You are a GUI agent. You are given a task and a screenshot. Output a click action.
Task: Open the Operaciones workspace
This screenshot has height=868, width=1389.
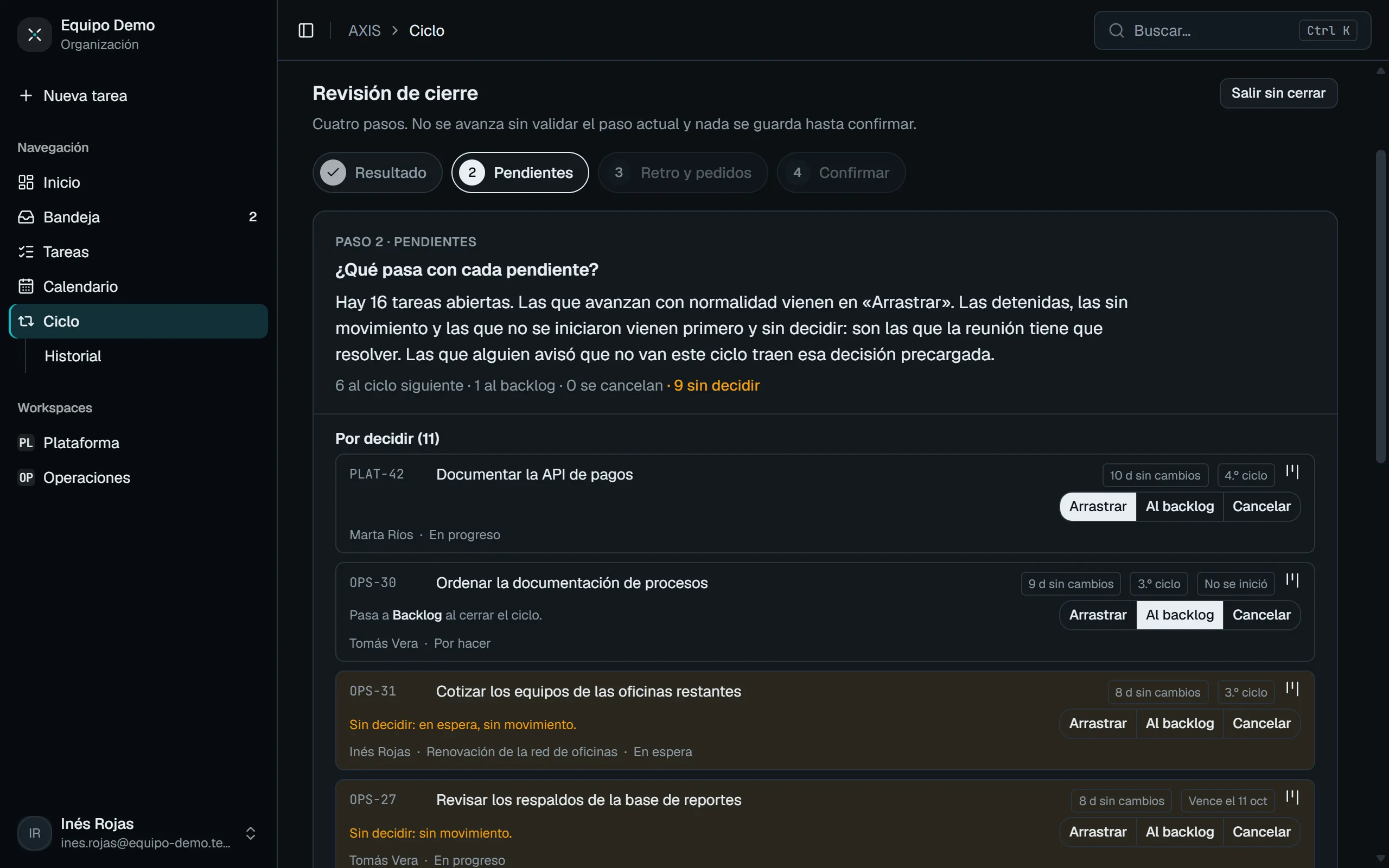coord(138,477)
